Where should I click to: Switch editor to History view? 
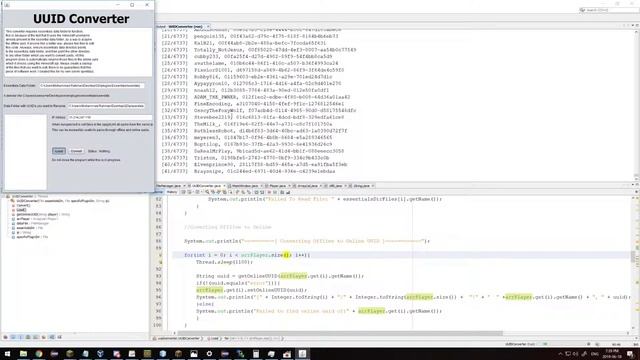(x=172, y=192)
